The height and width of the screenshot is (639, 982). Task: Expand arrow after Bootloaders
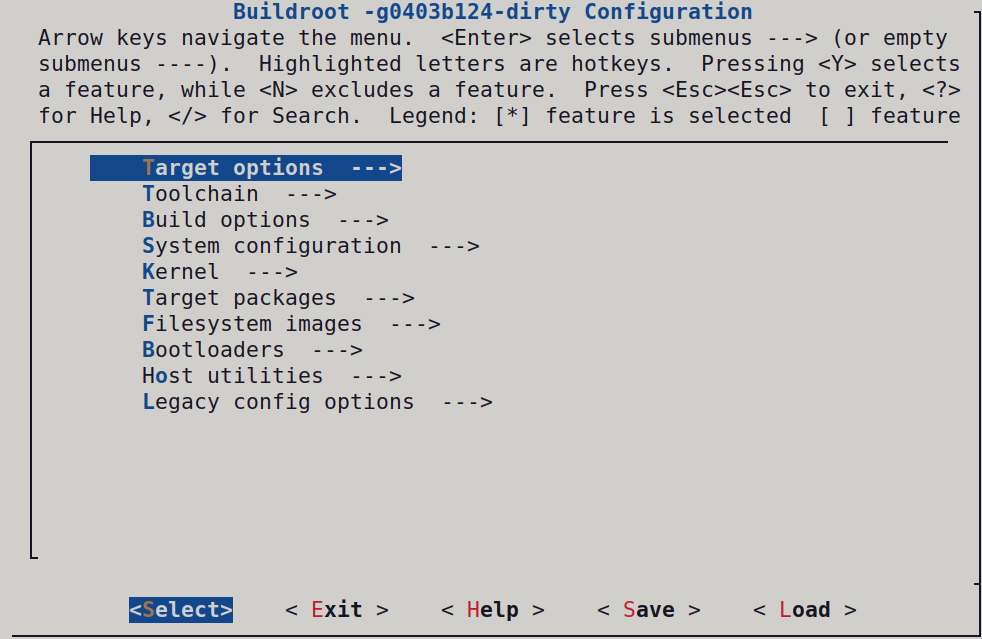(x=337, y=350)
